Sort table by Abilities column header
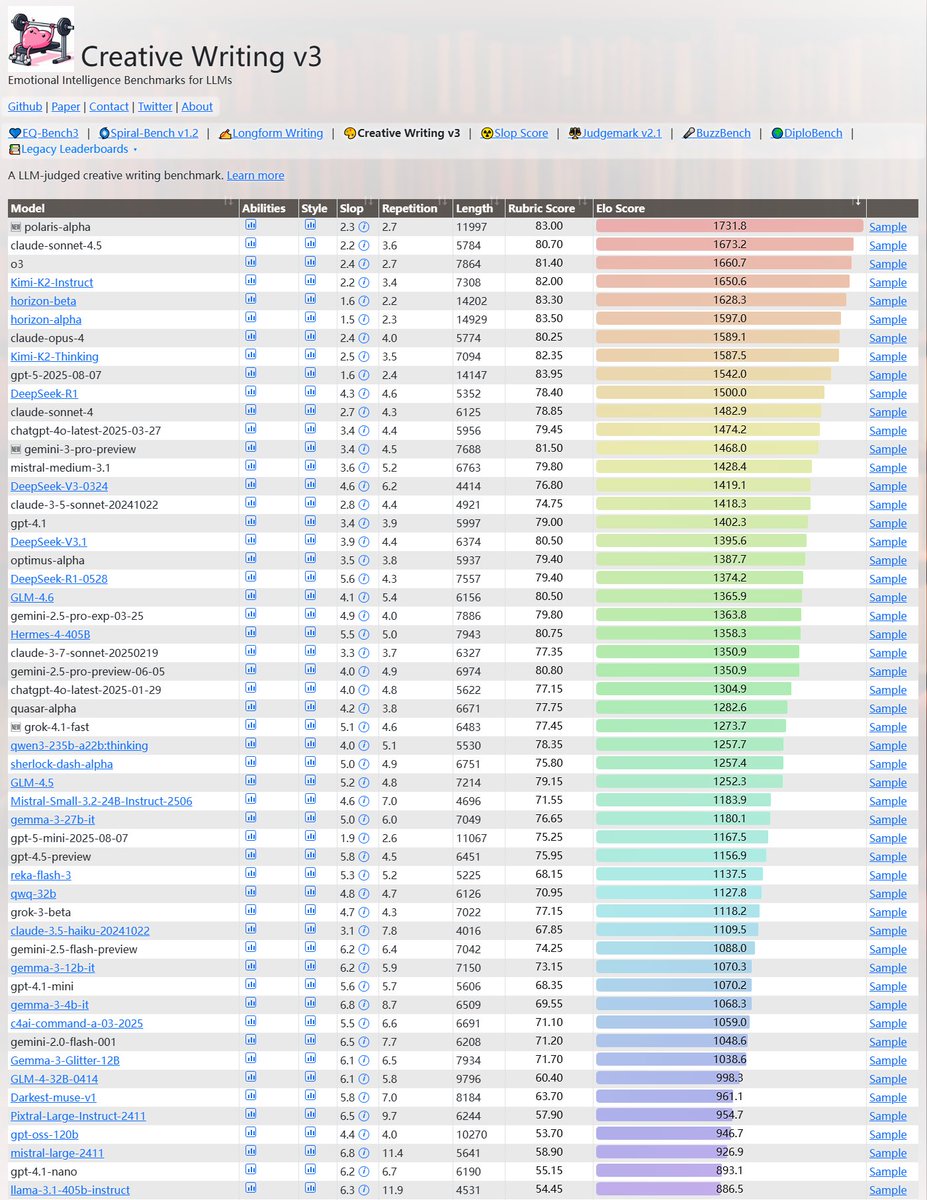 (x=268, y=208)
